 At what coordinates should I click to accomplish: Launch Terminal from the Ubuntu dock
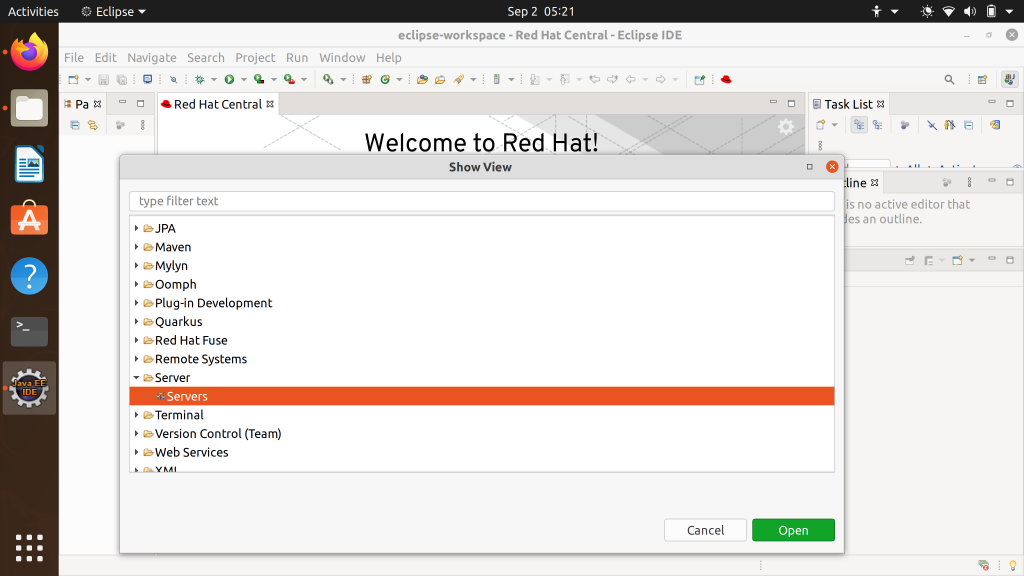point(29,331)
